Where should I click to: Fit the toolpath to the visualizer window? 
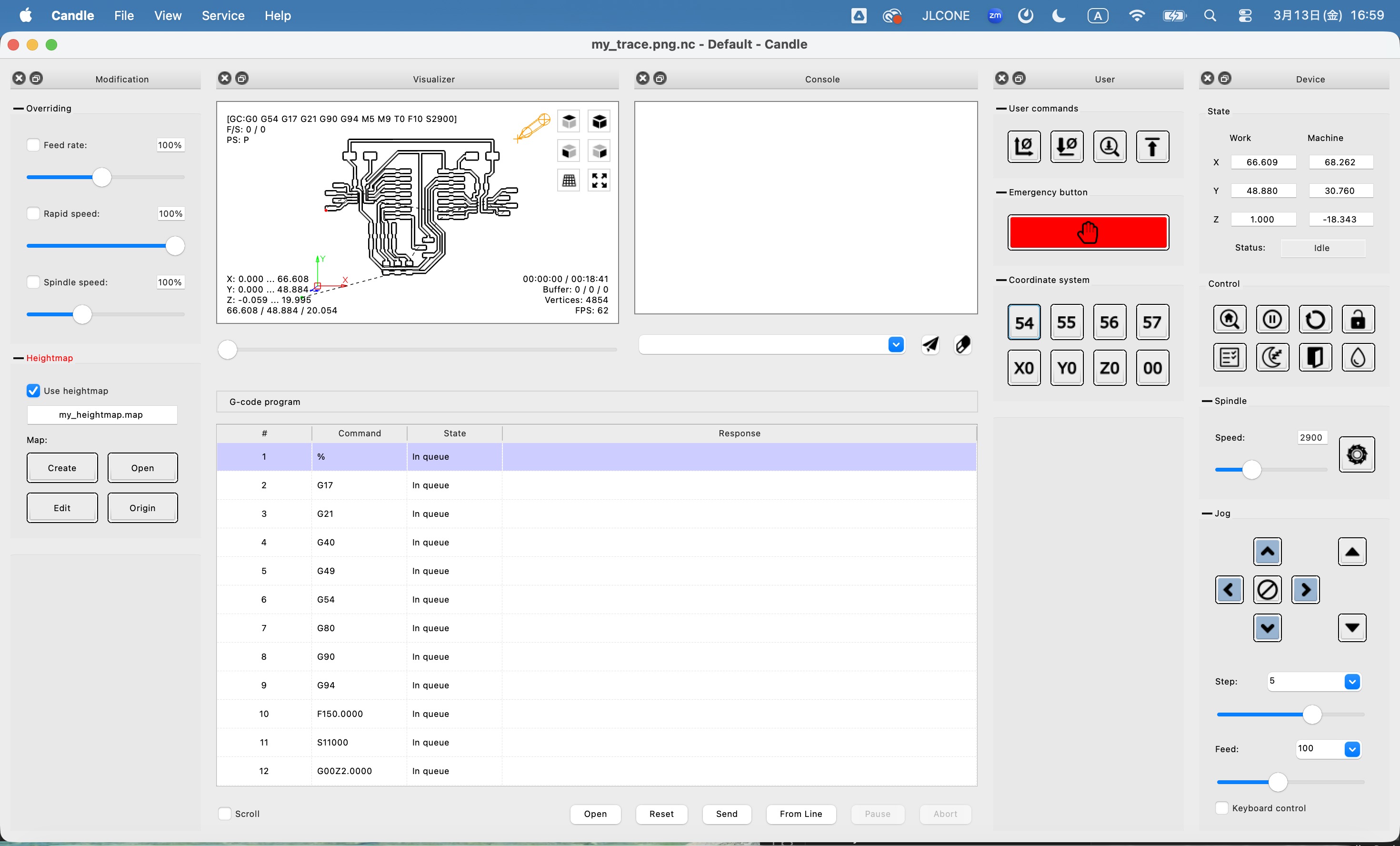point(599,180)
